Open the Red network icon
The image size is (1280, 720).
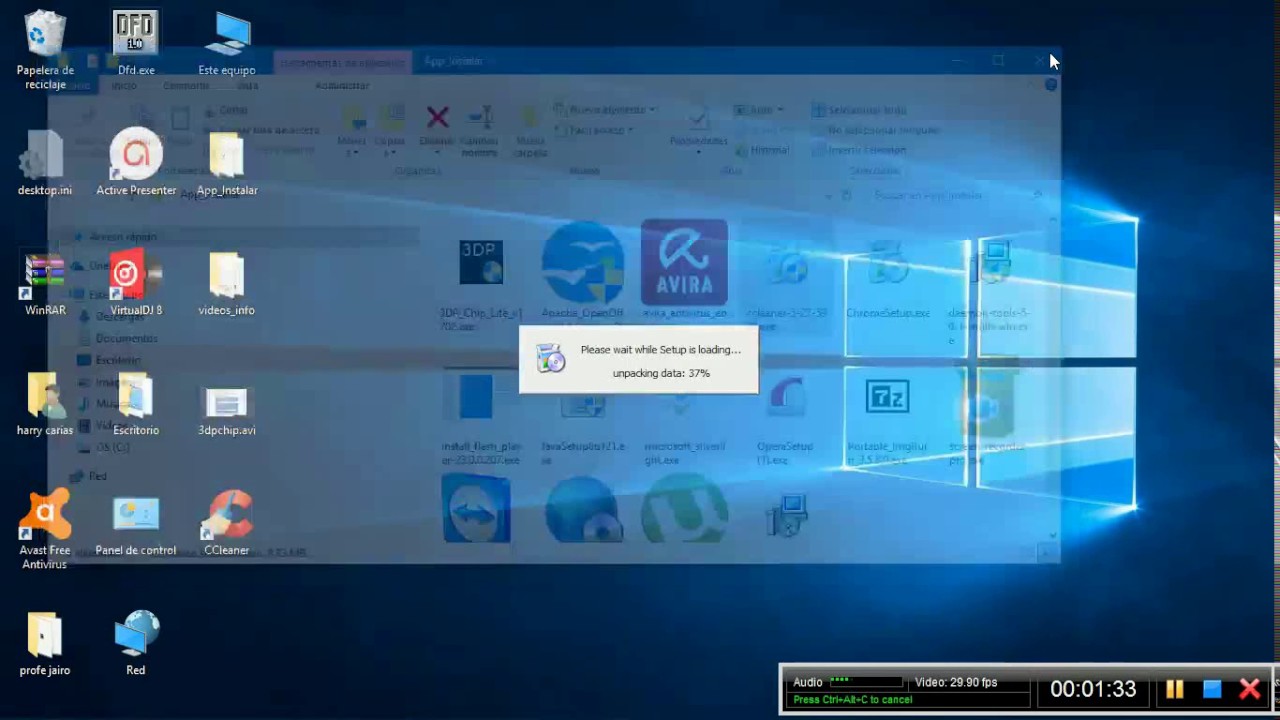point(136,644)
